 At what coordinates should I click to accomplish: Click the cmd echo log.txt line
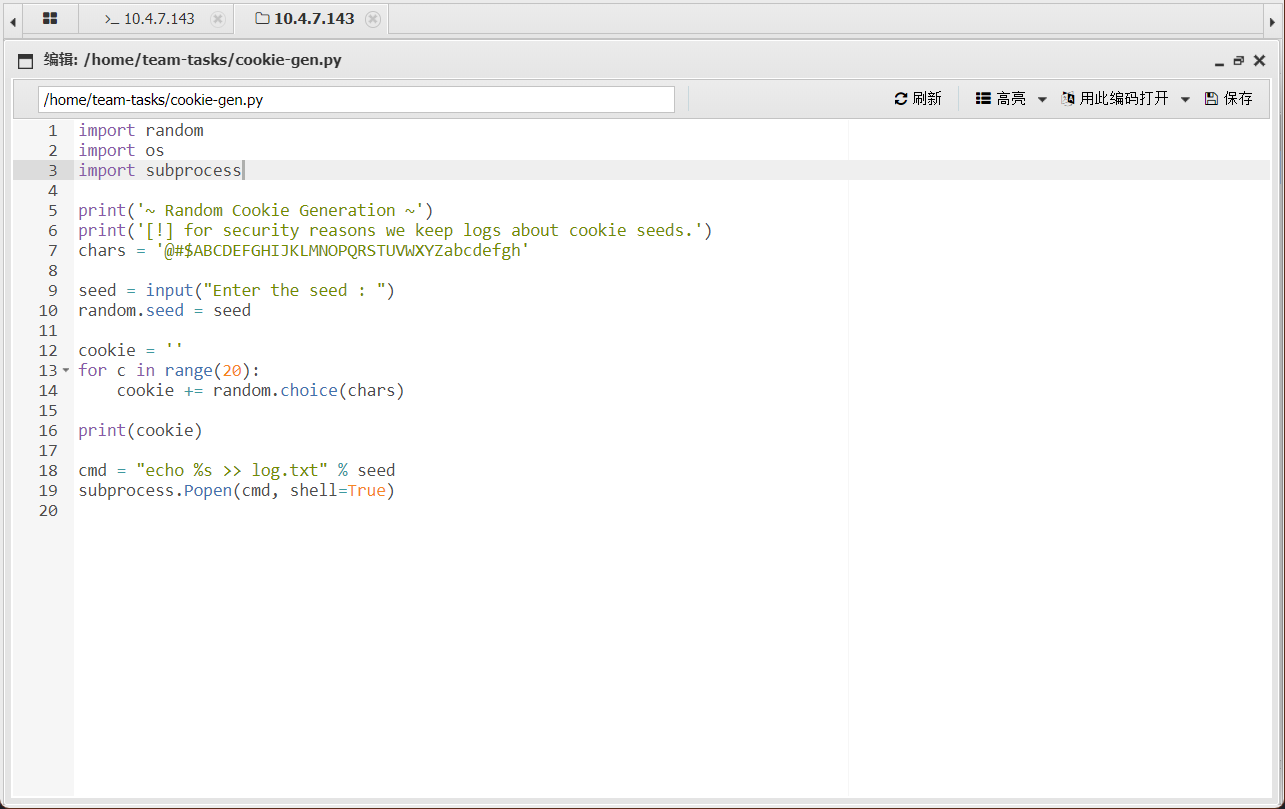point(237,470)
